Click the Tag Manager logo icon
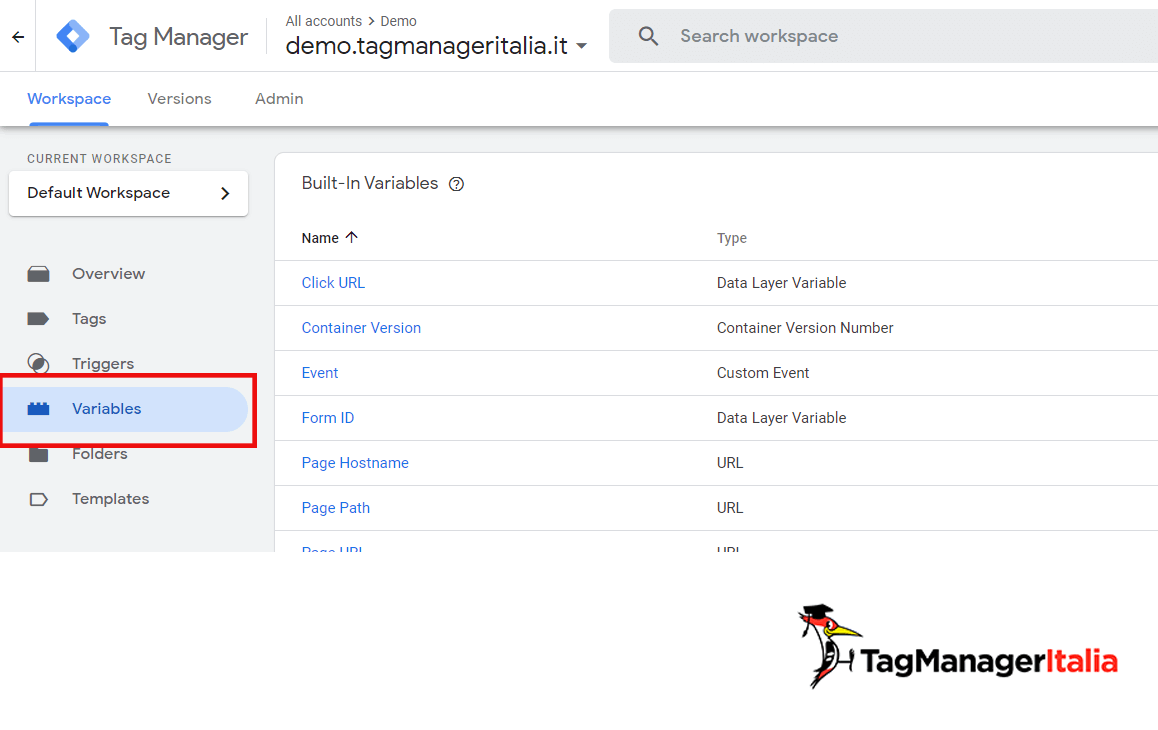The height and width of the screenshot is (730, 1158). click(73, 36)
